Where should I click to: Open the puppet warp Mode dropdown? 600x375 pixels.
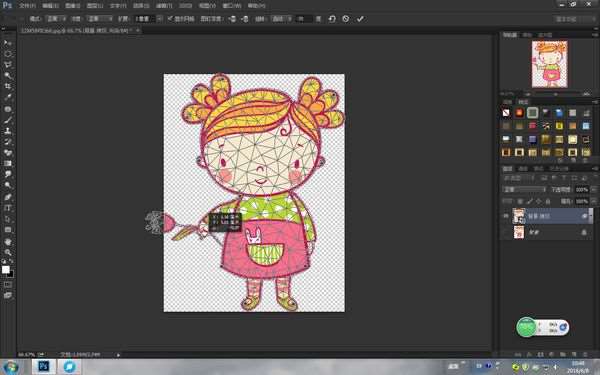56,19
